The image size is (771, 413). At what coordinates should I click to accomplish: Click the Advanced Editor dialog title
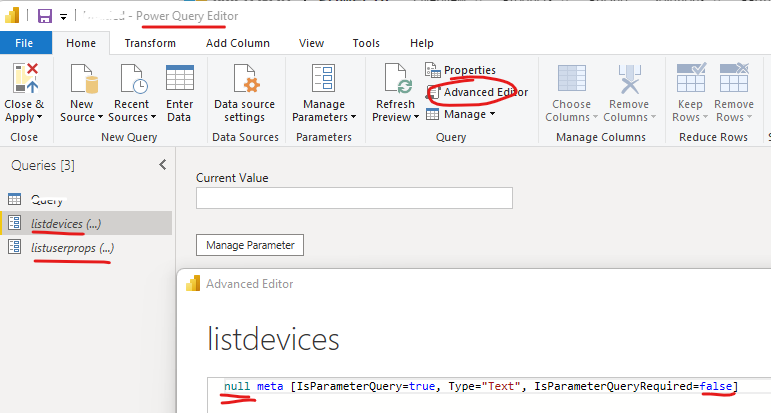click(x=249, y=284)
